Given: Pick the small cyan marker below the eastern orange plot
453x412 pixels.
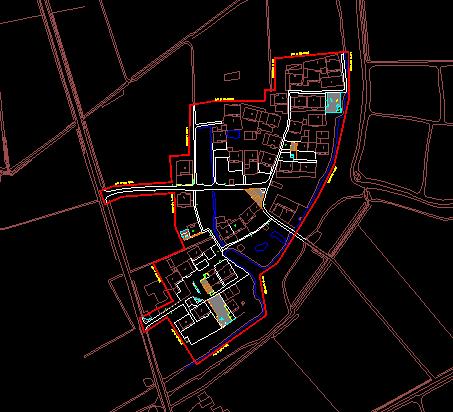Looking at the screenshot, I should point(292,156).
